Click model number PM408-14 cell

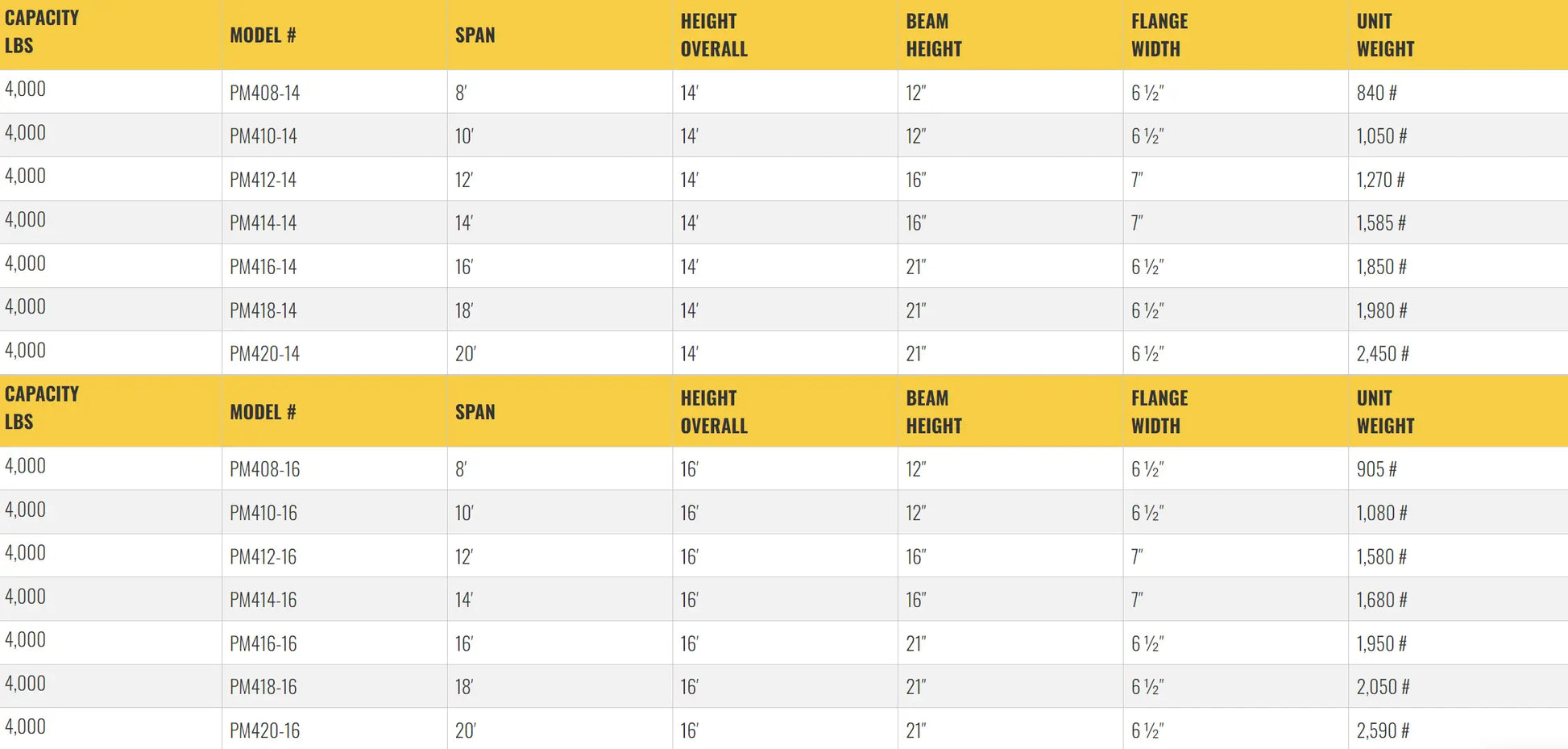point(264,93)
